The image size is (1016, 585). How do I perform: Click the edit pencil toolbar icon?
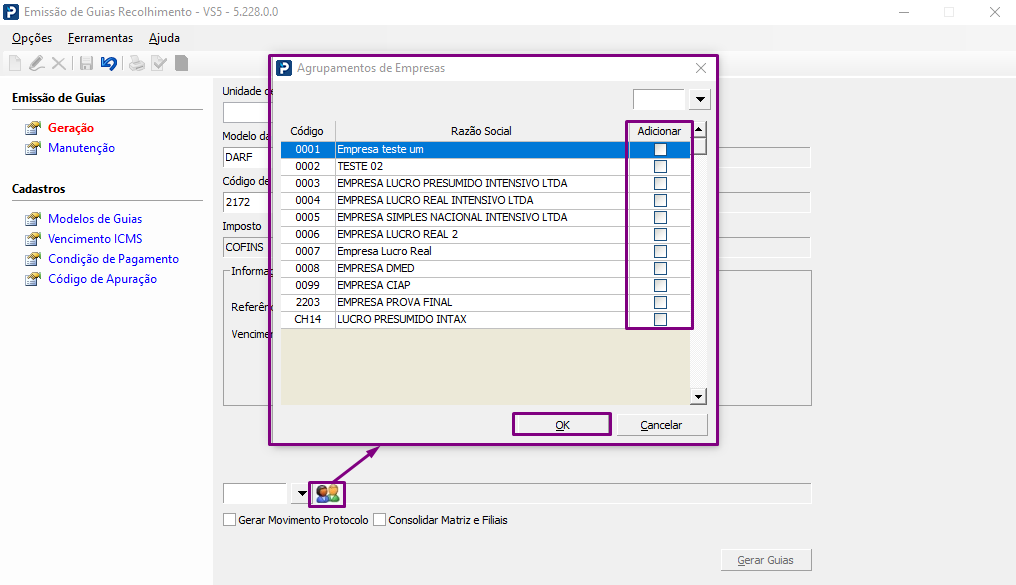click(37, 63)
